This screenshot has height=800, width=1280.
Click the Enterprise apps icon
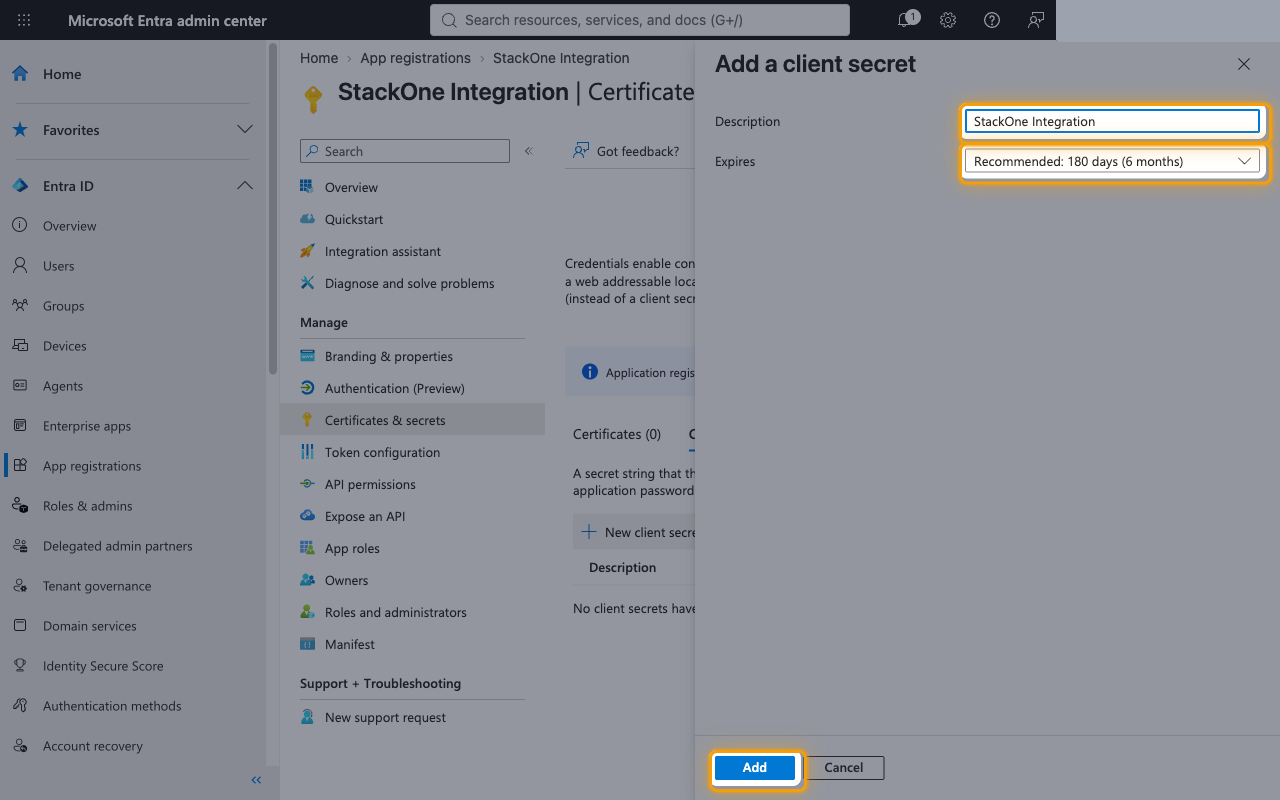20,426
